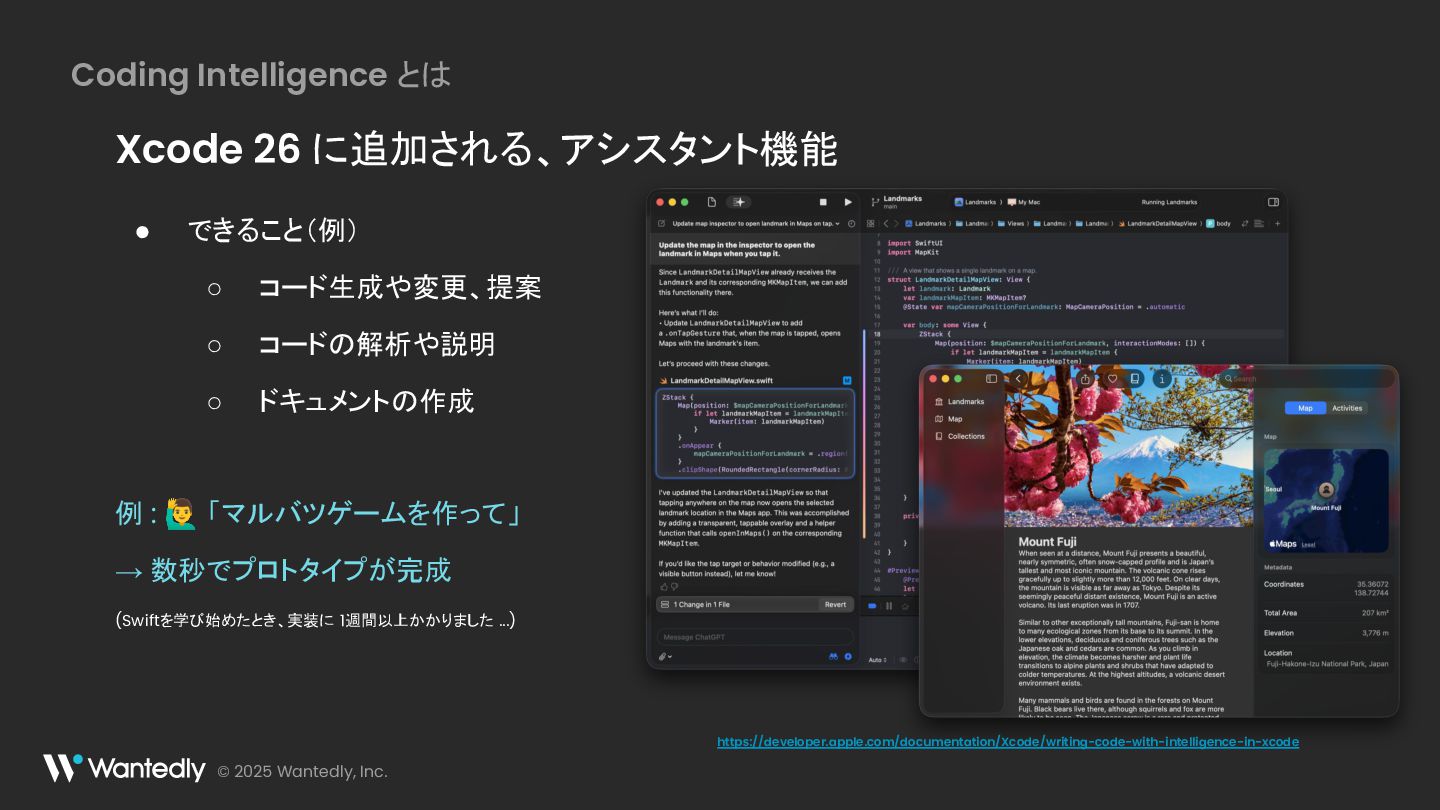
Task: Go back with editor jump bar left chevron
Action: click(x=885, y=224)
